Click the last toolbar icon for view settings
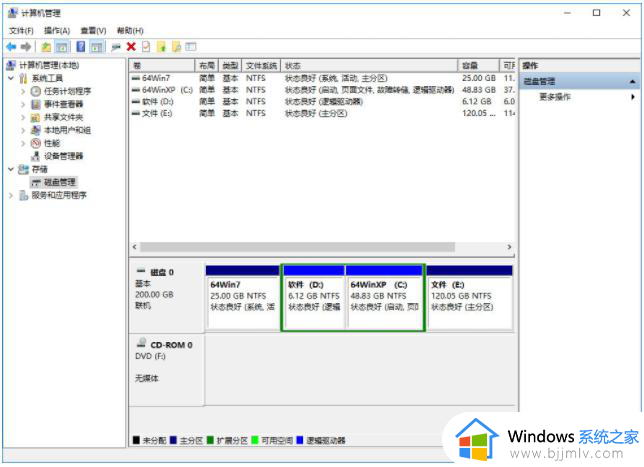Screen dimensions: 644x467 tap(191, 47)
